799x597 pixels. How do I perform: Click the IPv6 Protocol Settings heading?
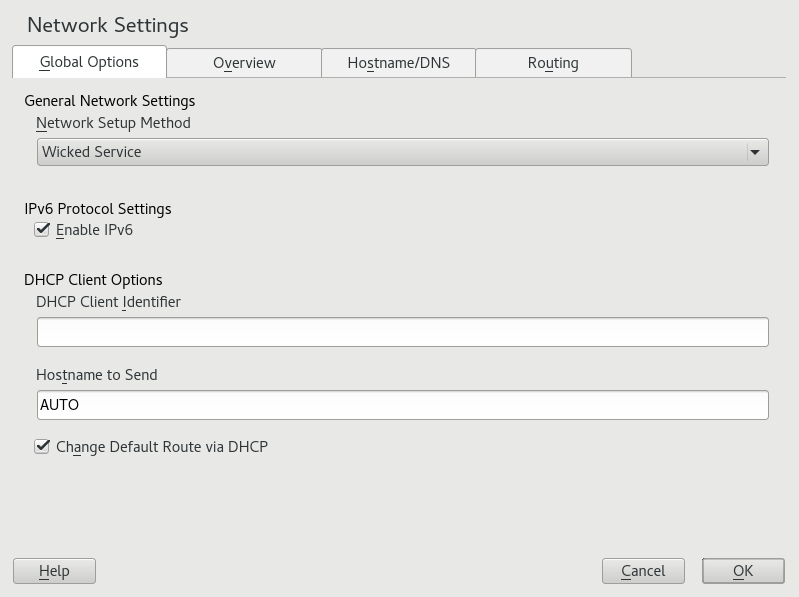(x=98, y=209)
